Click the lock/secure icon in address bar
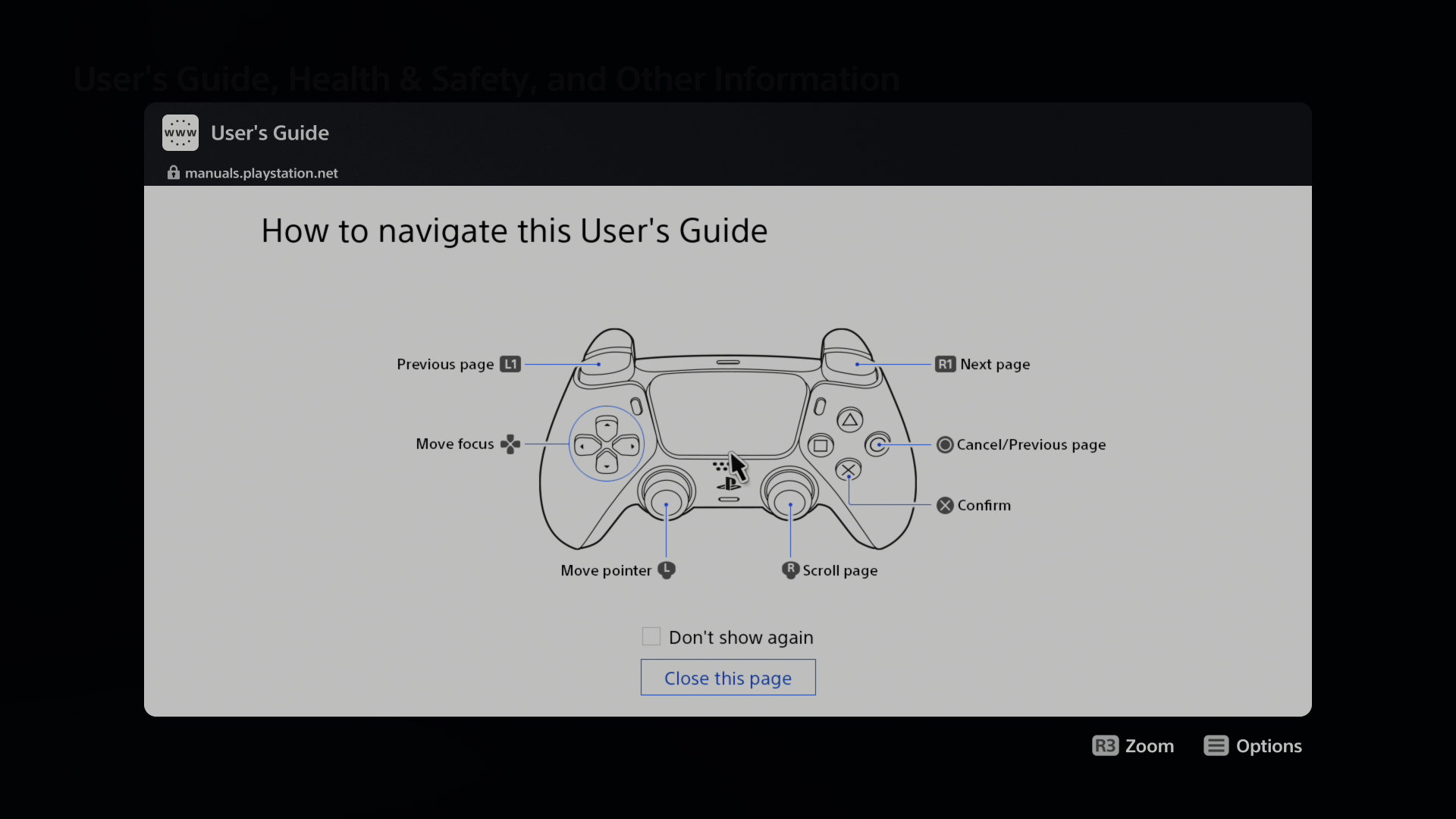This screenshot has height=819, width=1456. coord(173,172)
